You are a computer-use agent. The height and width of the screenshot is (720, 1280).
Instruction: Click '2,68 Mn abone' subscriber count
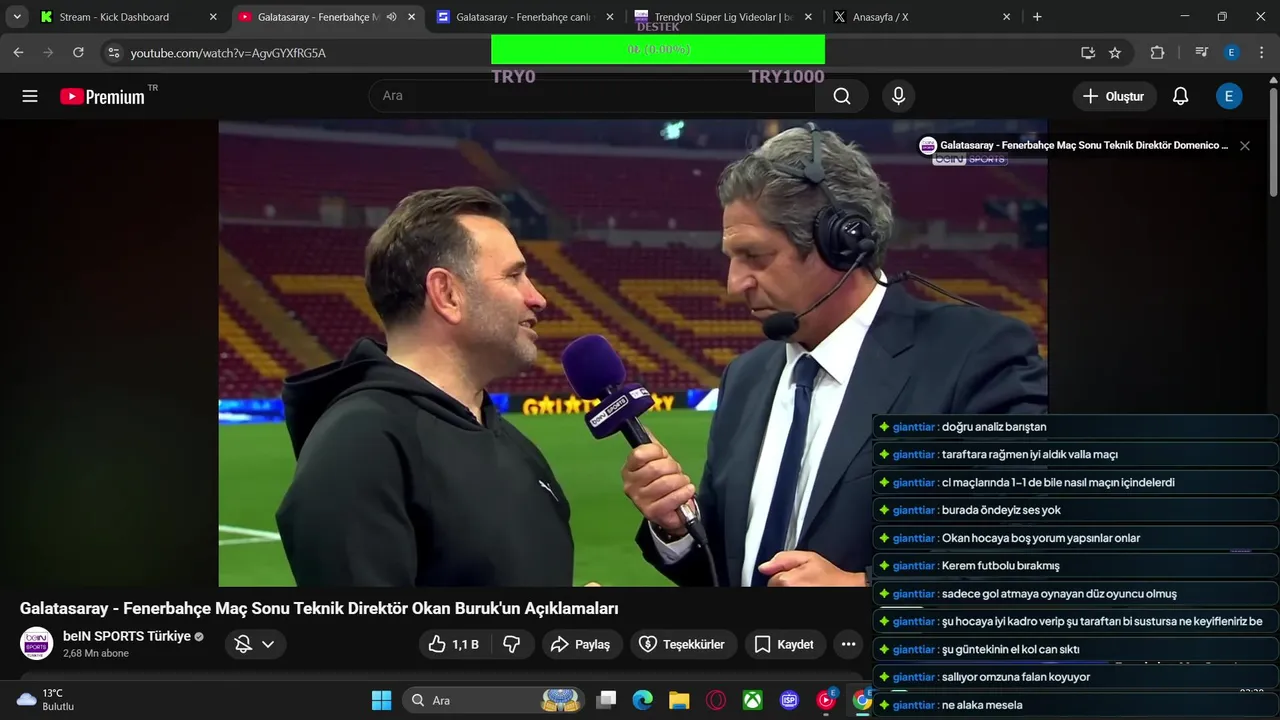click(96, 654)
